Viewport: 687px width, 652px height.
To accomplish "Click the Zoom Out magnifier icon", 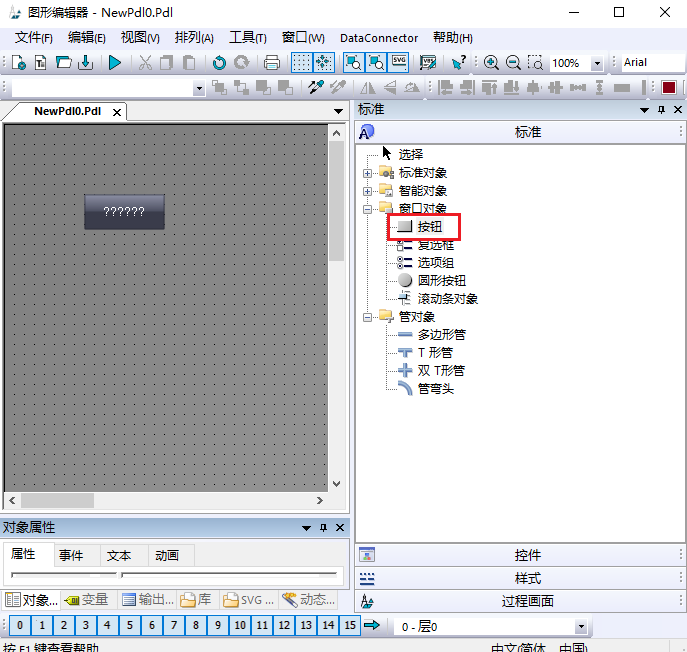I will (x=513, y=63).
